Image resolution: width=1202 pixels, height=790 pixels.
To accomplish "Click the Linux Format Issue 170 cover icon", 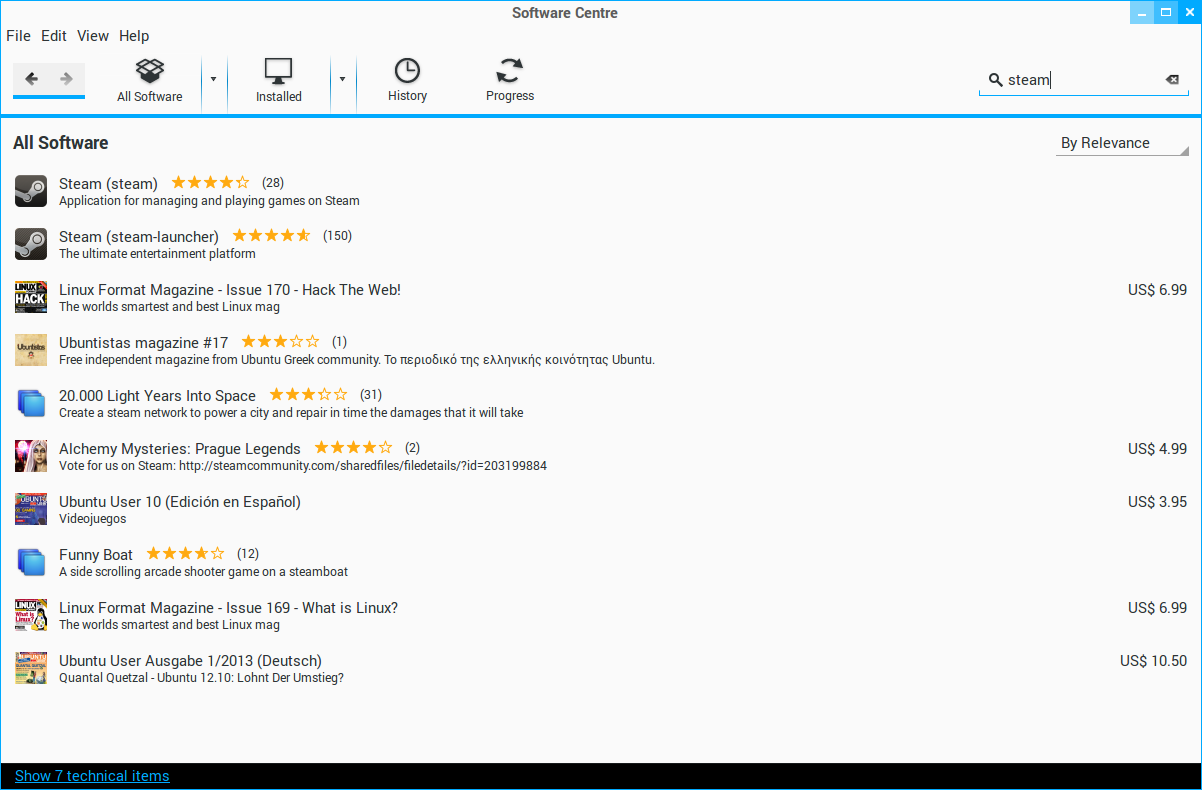I will coord(31,297).
